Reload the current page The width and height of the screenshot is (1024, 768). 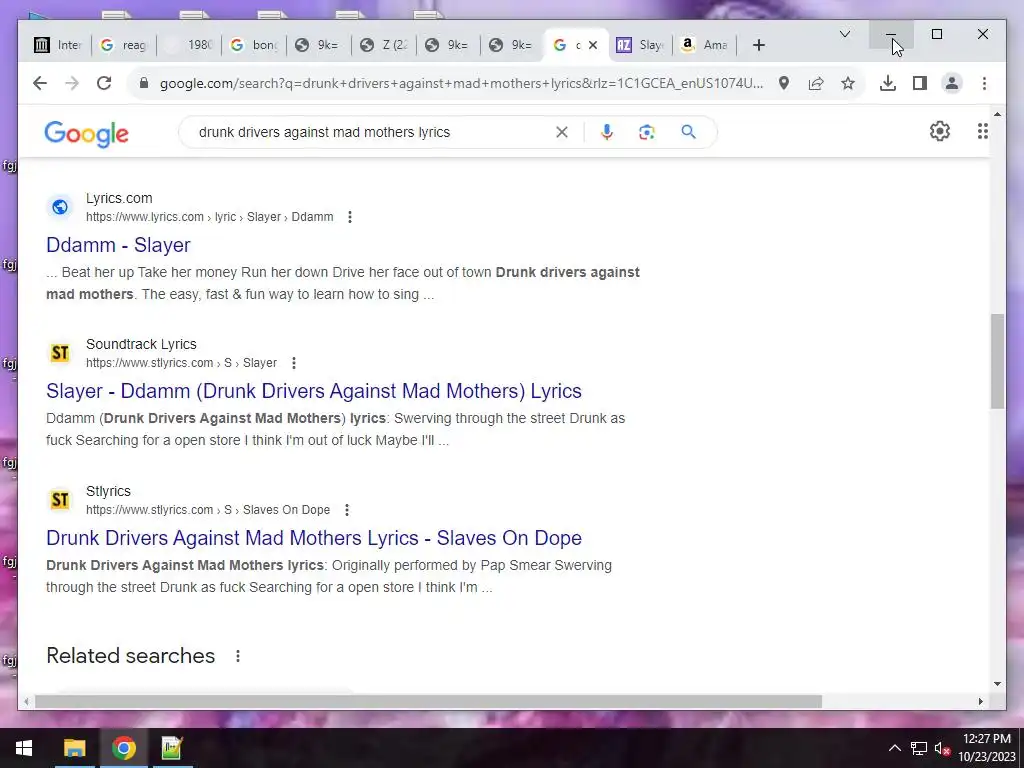104,83
